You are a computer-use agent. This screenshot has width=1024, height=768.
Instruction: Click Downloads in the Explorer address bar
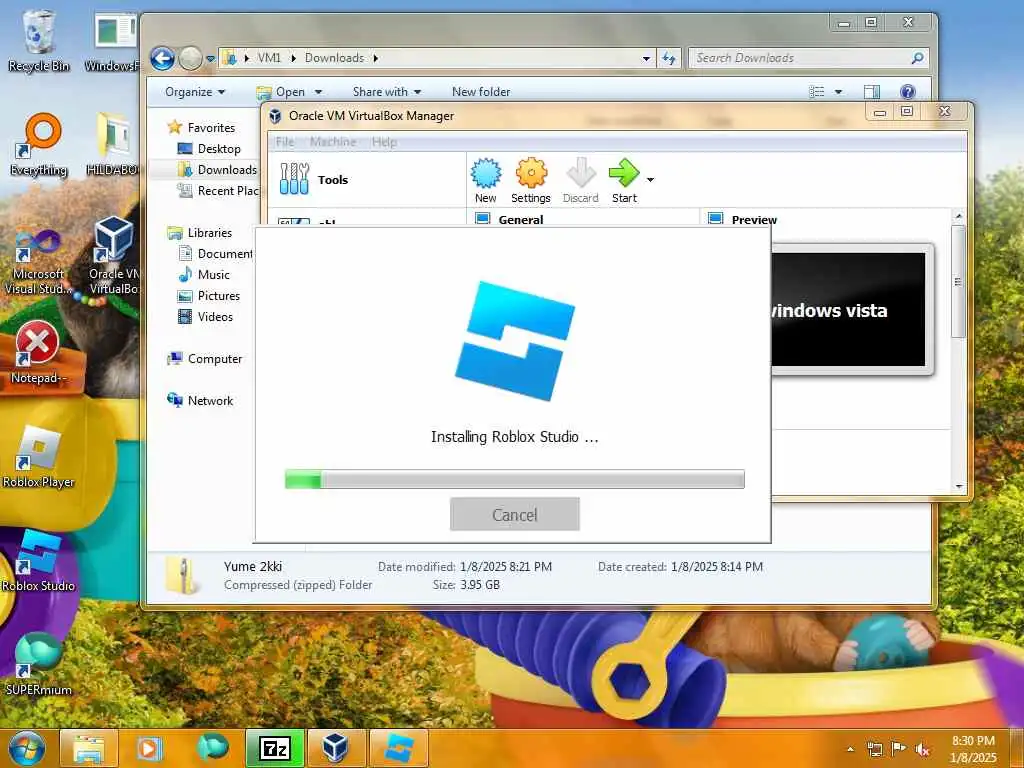click(334, 57)
